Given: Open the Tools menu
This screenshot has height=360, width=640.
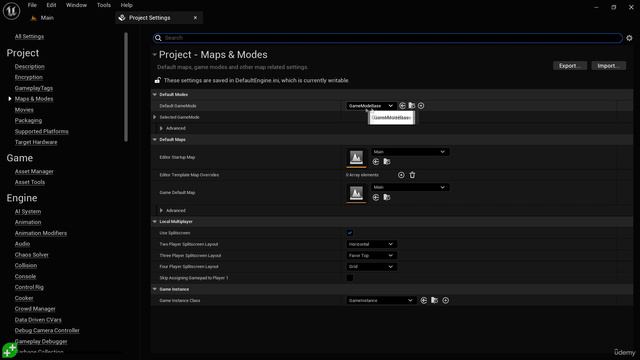Looking at the screenshot, I should click(x=104, y=5).
